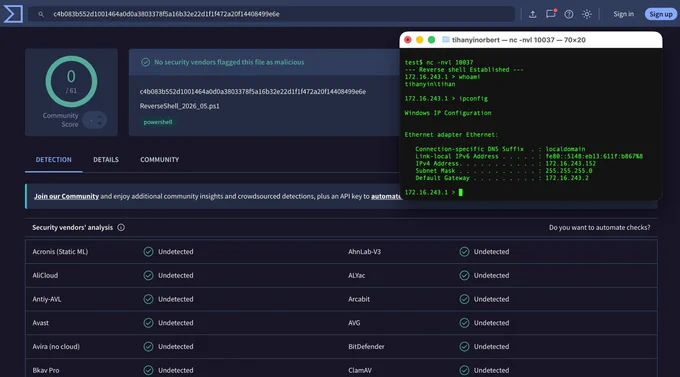Click AVG undetected check icon
This screenshot has width=680, height=377.
click(x=464, y=323)
